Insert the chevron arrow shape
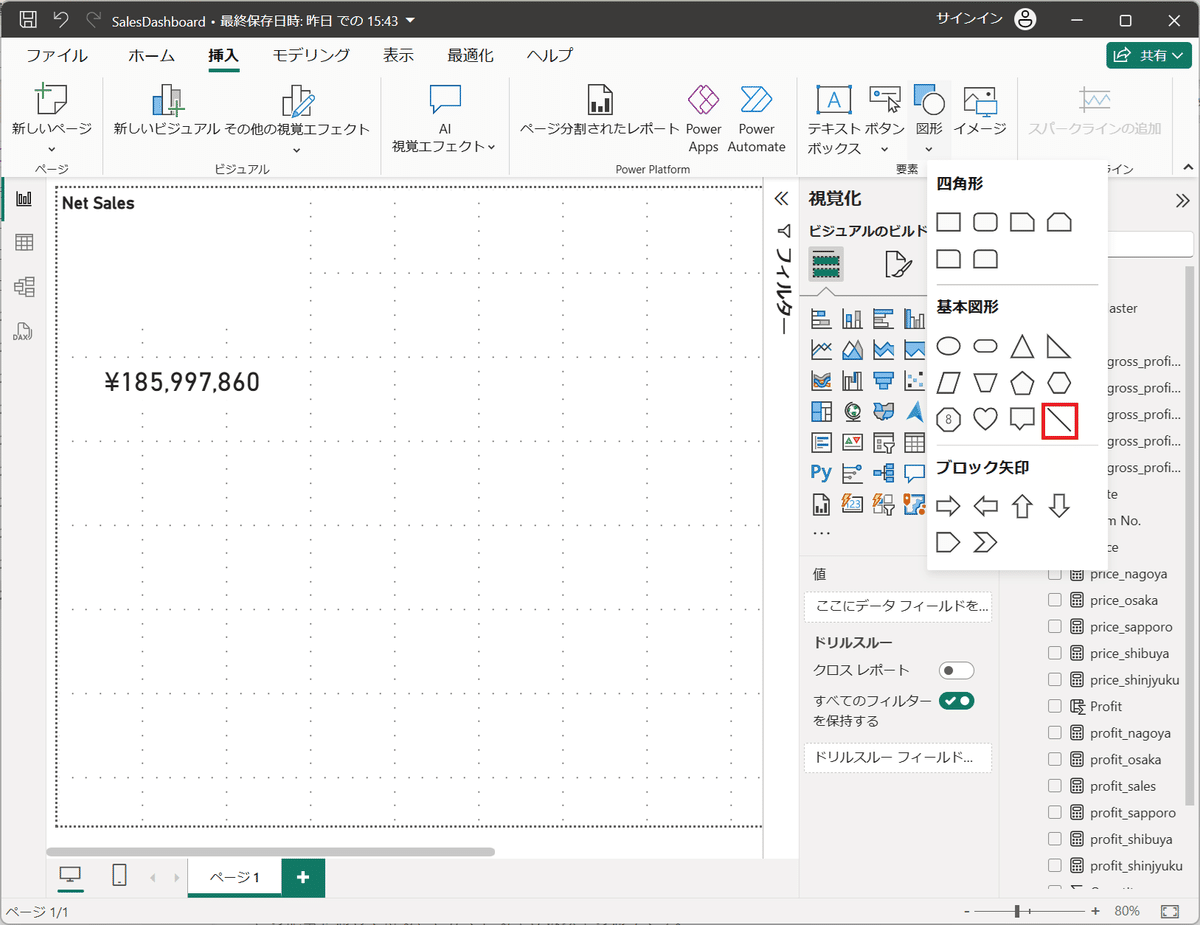The width and height of the screenshot is (1200, 925). [985, 542]
